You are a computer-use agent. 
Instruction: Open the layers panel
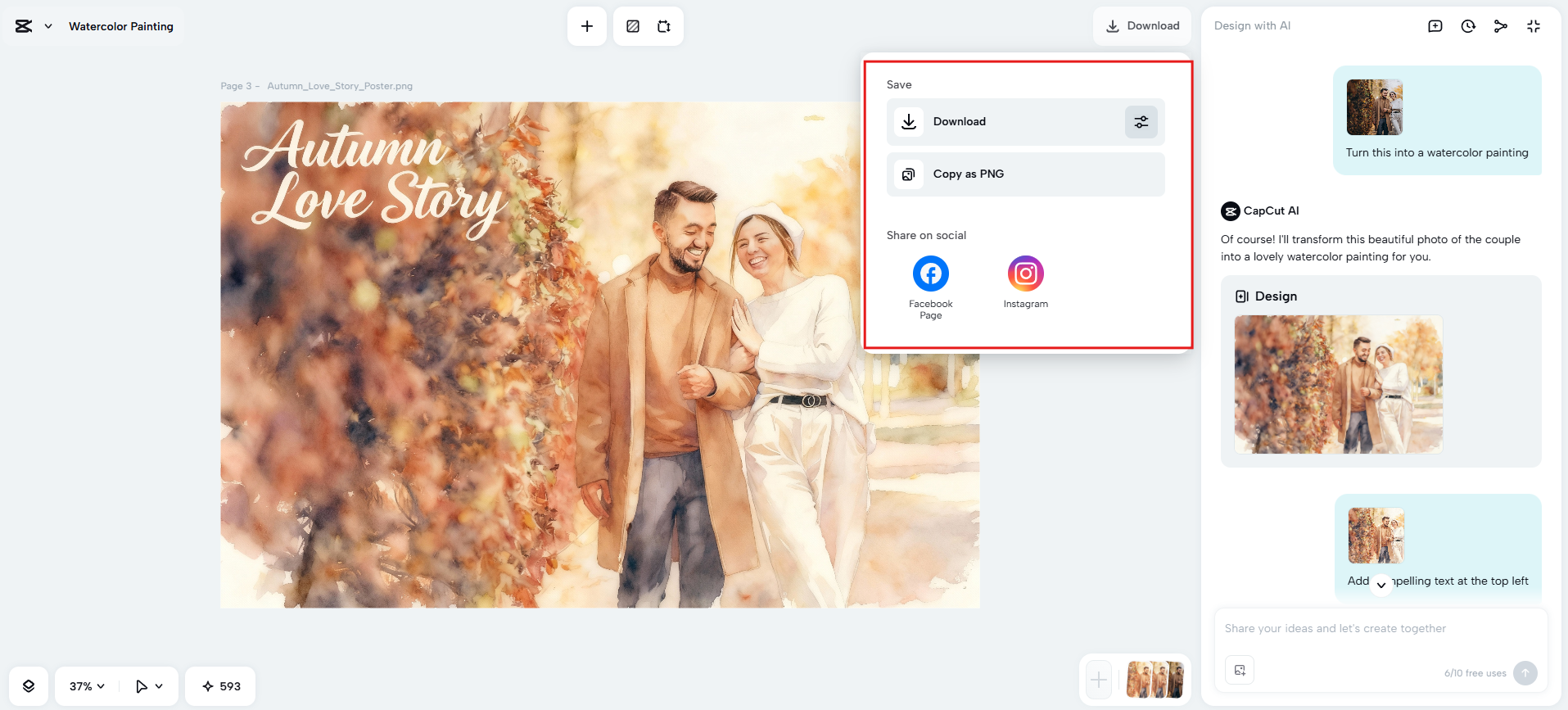pyautogui.click(x=29, y=686)
